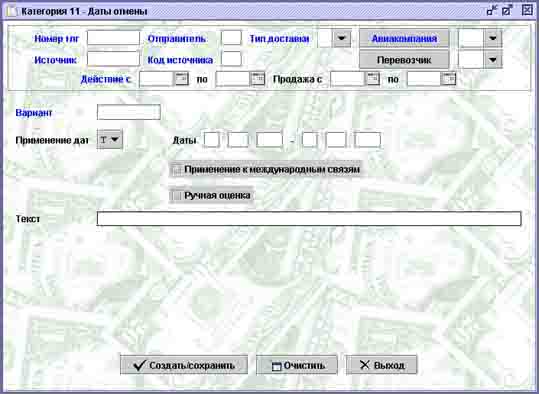The width and height of the screenshot is (539, 394).
Task: Click the Действие с date field
Action: tap(156, 79)
